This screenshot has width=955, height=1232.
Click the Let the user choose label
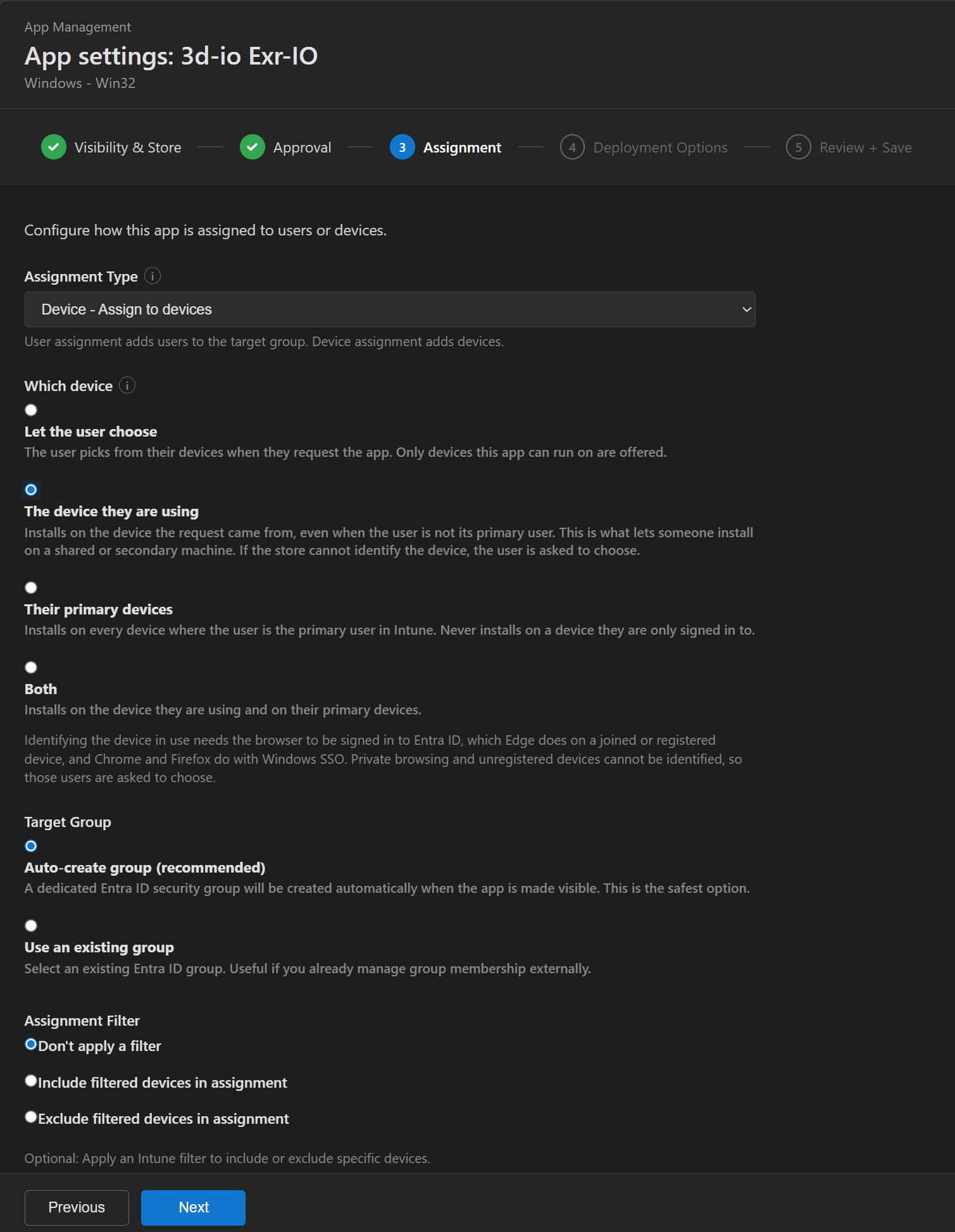(91, 432)
